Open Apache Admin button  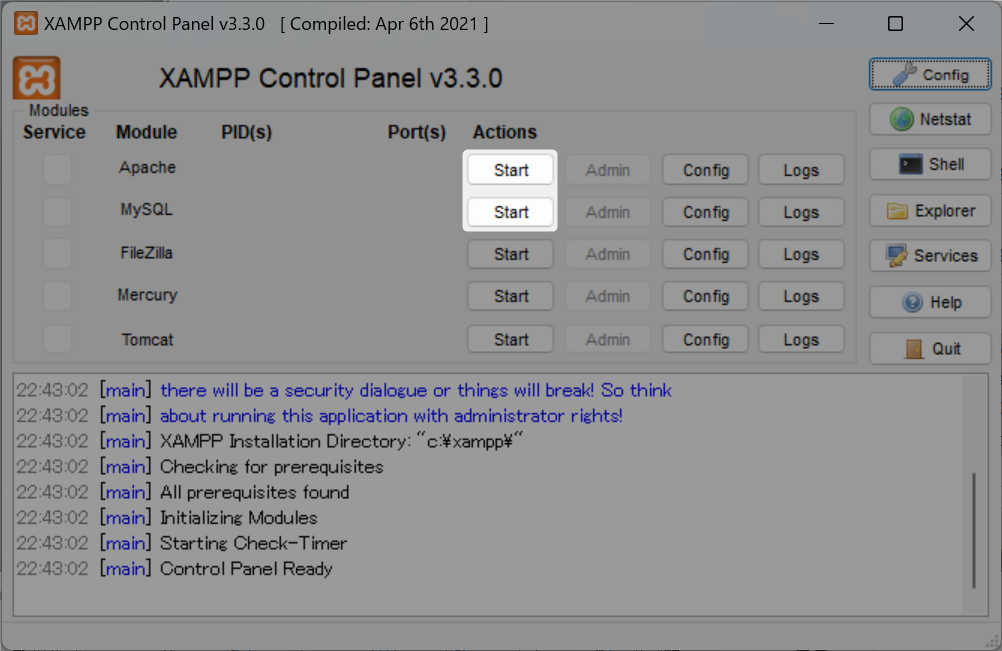pos(608,170)
